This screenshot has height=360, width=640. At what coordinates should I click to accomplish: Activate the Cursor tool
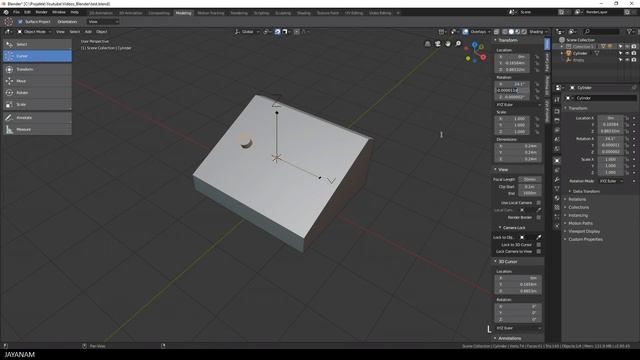38,56
